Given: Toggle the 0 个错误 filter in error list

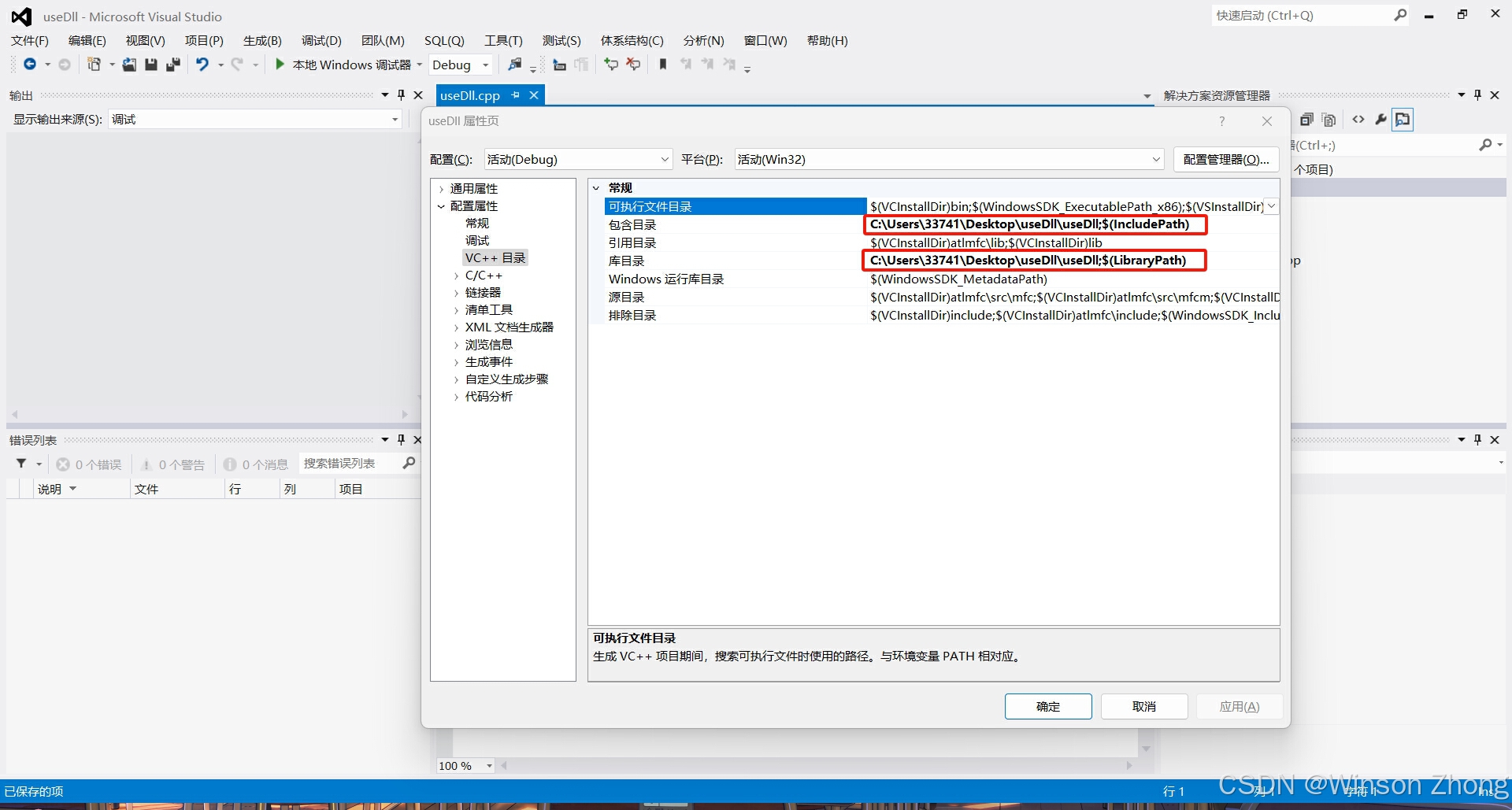Looking at the screenshot, I should (89, 464).
